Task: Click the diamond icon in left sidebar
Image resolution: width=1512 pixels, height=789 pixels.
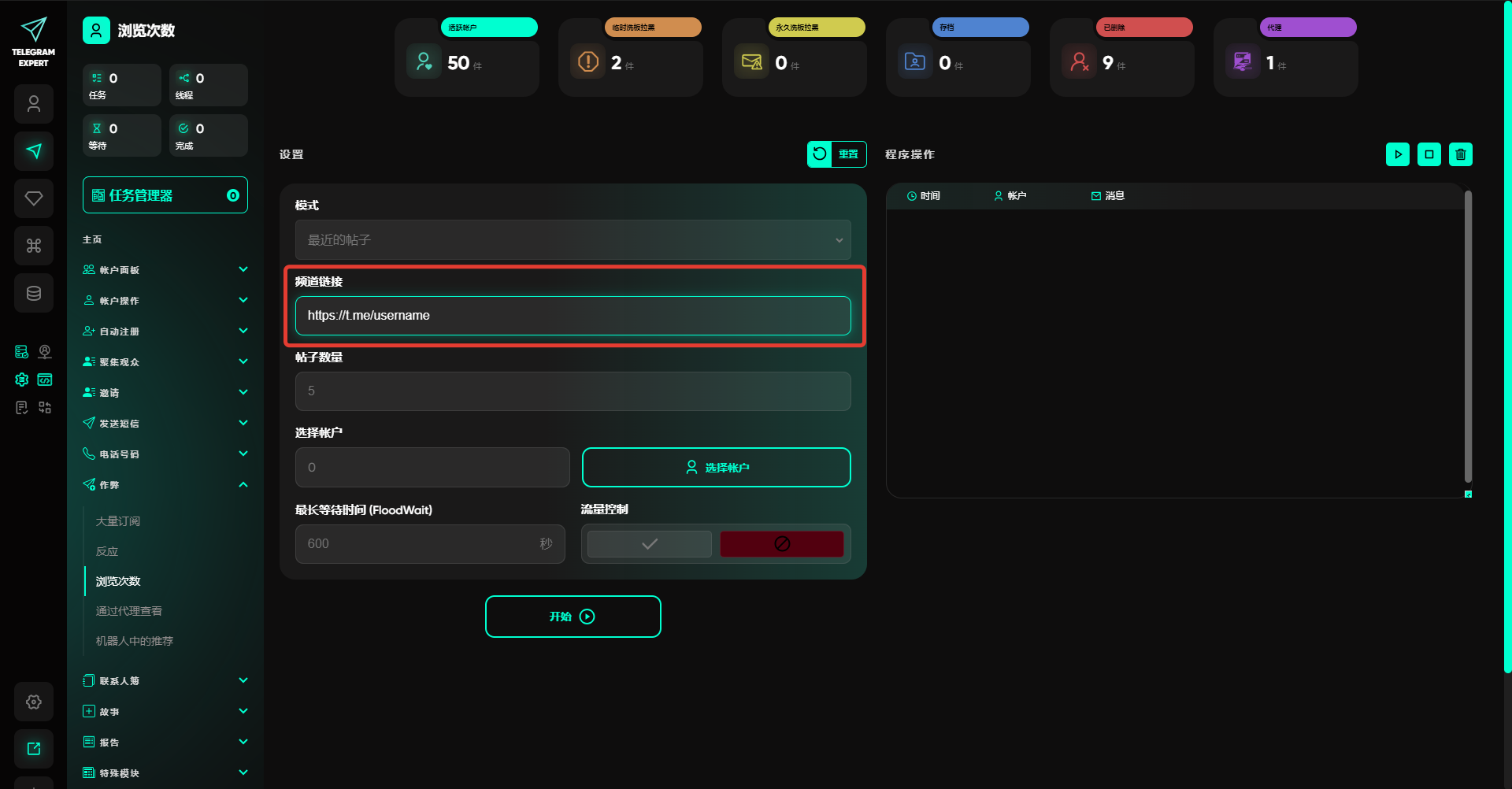Action: (x=34, y=198)
